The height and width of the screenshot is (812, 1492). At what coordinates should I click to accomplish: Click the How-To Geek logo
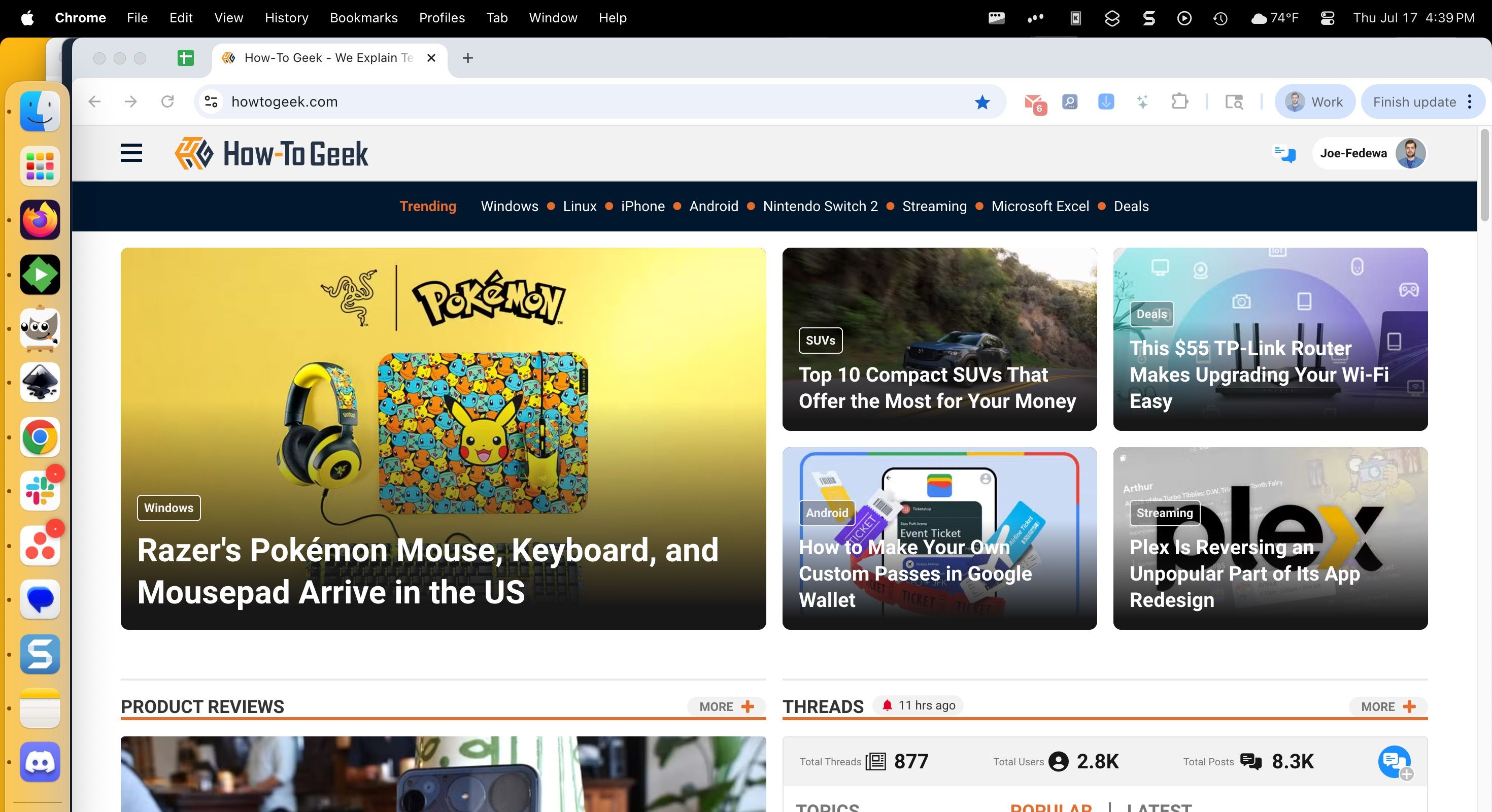(x=271, y=153)
